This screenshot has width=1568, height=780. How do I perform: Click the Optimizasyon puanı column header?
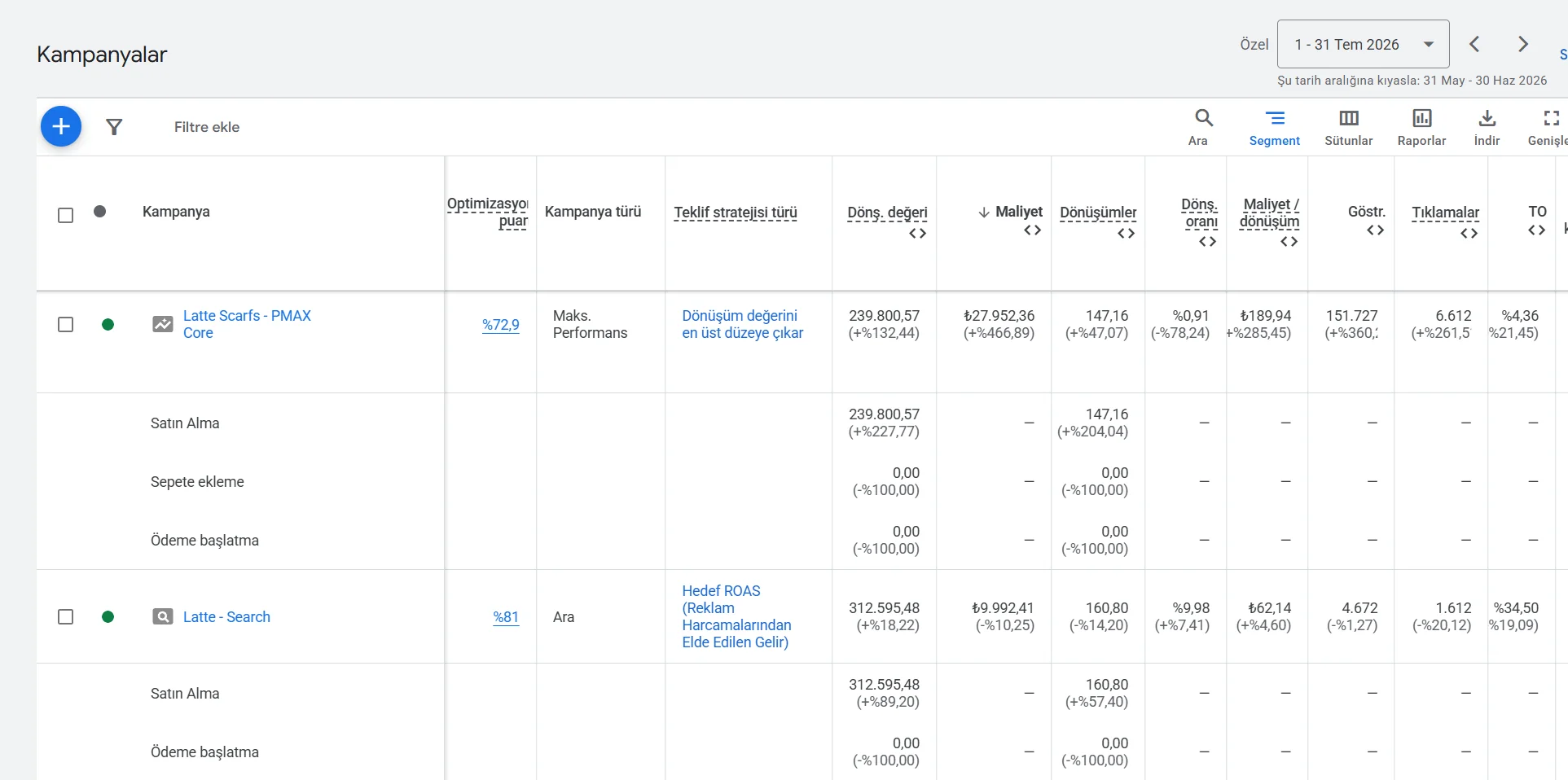click(x=487, y=213)
